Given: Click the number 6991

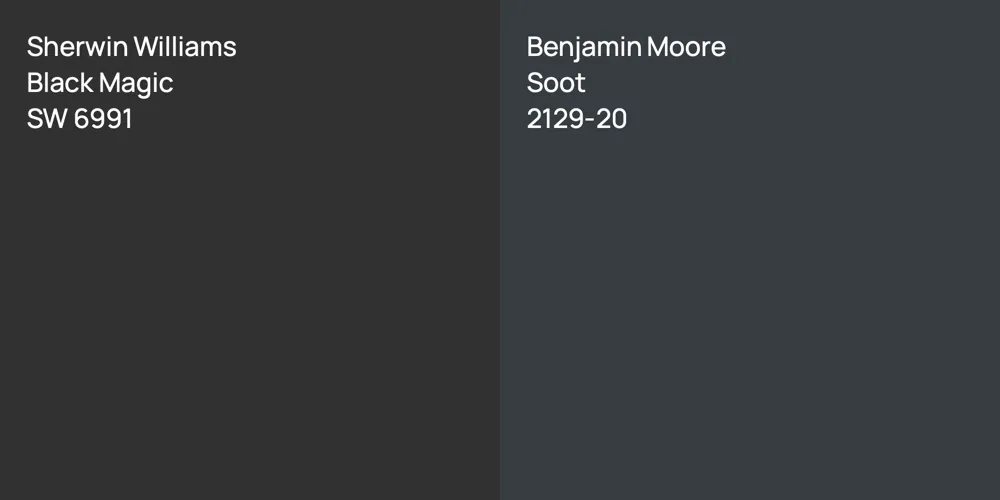Looking at the screenshot, I should click(103, 119).
